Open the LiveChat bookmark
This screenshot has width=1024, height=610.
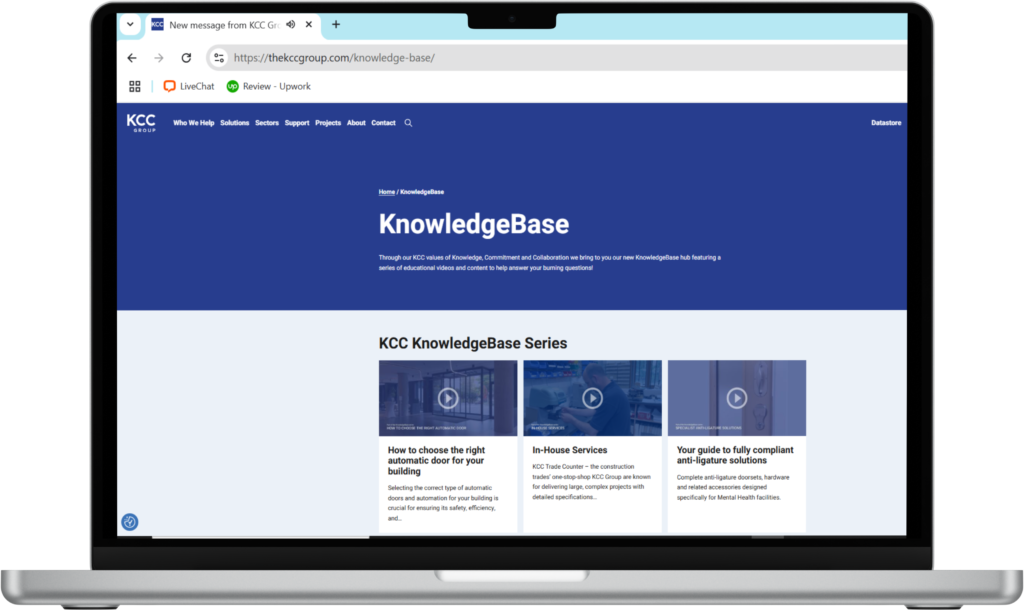click(189, 86)
